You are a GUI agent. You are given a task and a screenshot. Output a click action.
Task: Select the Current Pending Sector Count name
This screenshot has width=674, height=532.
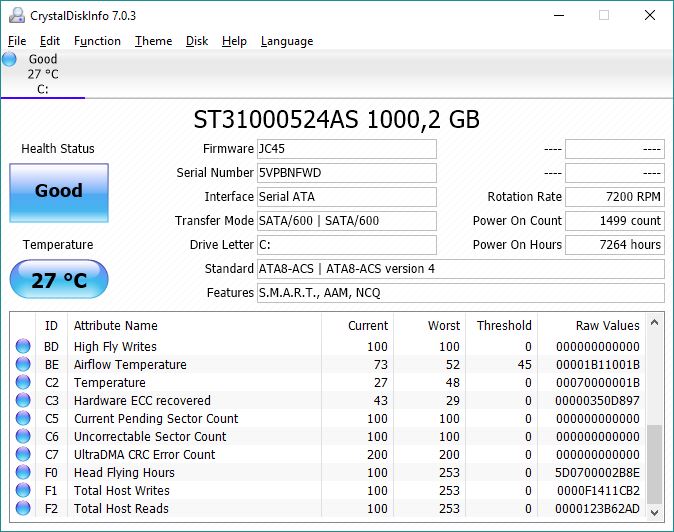point(156,419)
